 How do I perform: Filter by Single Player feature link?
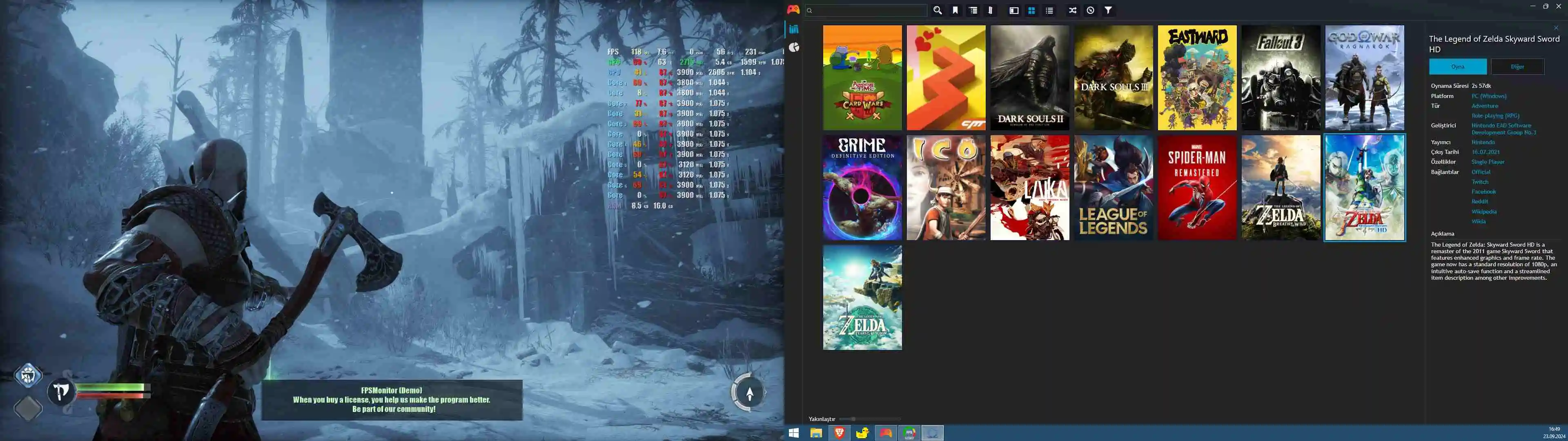(1488, 162)
